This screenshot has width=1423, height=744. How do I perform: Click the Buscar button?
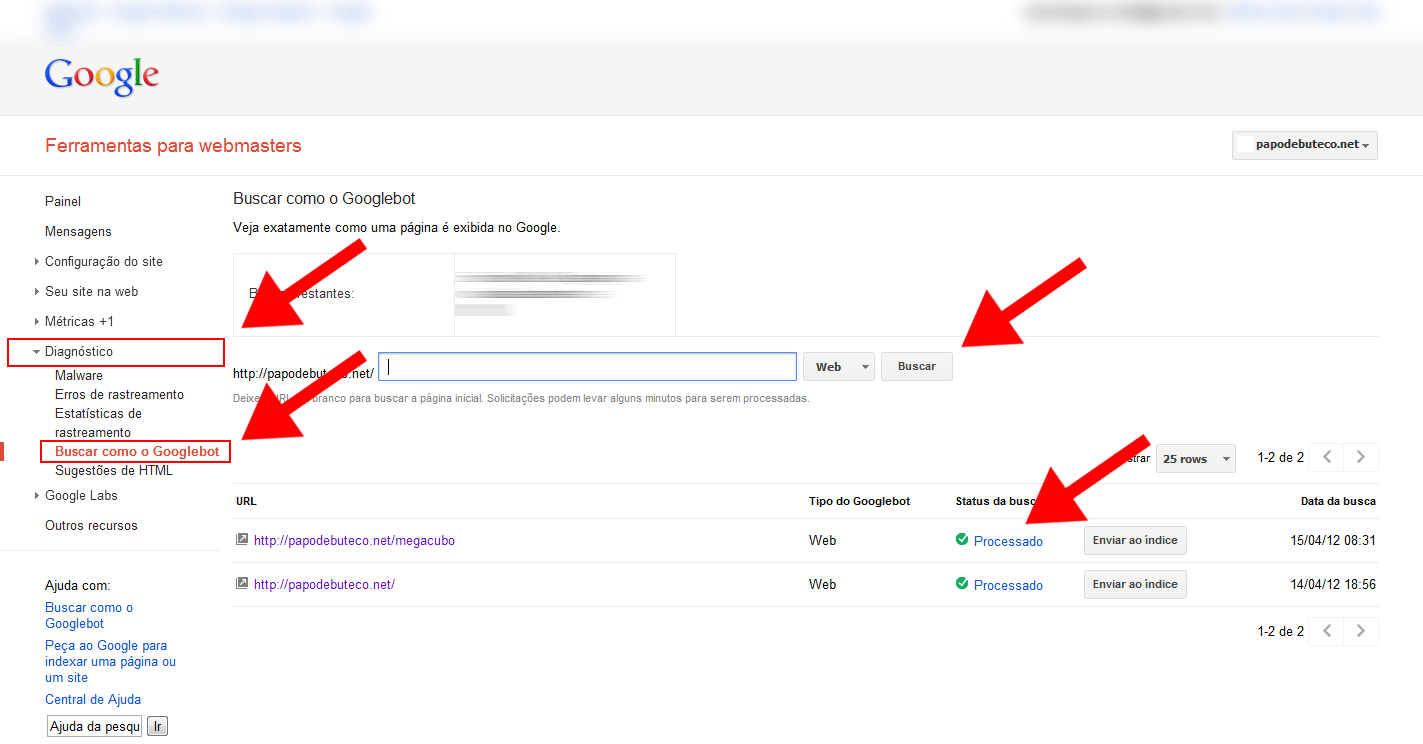[917, 366]
